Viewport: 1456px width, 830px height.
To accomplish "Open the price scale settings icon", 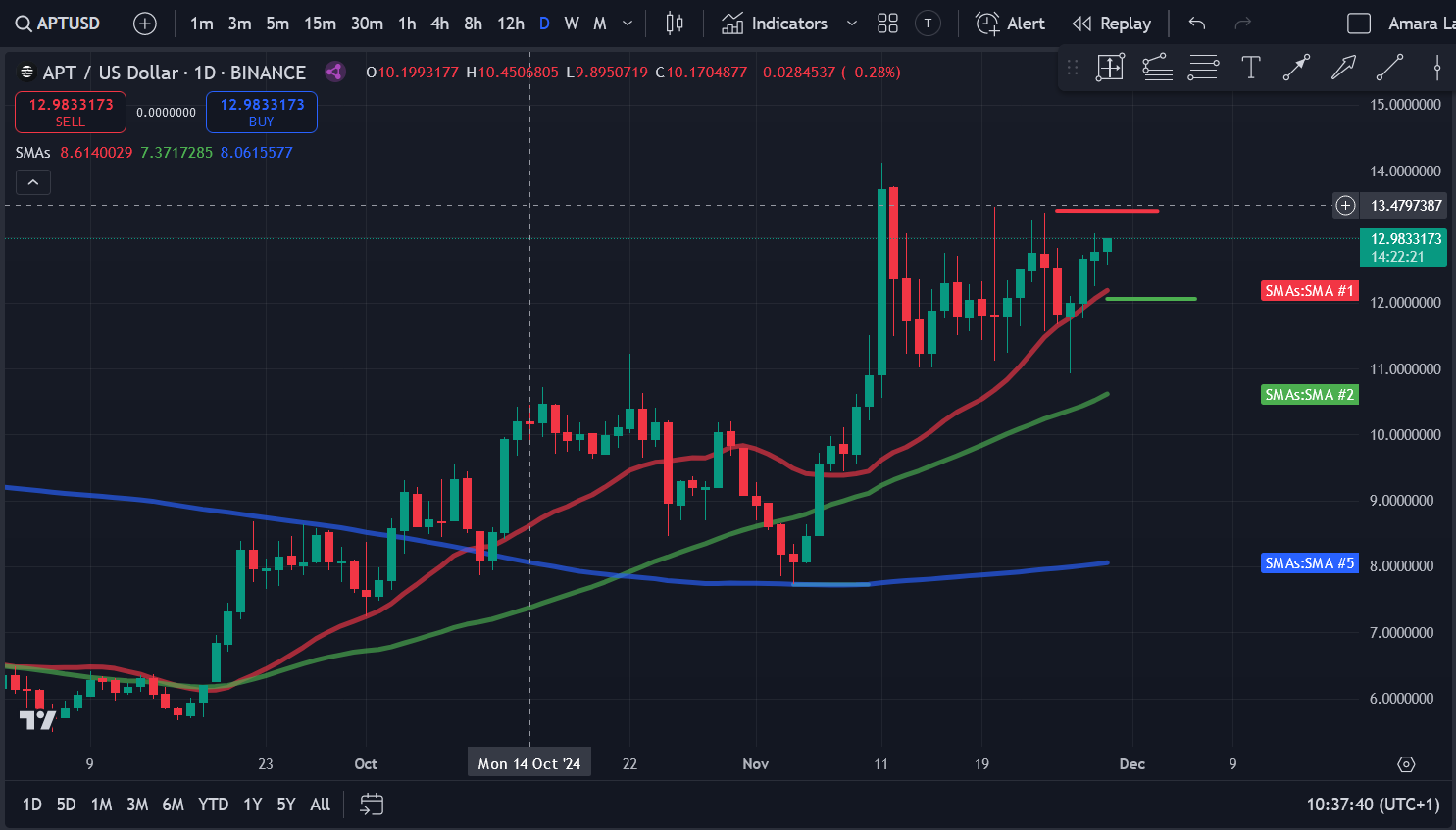I will pyautogui.click(x=1406, y=764).
